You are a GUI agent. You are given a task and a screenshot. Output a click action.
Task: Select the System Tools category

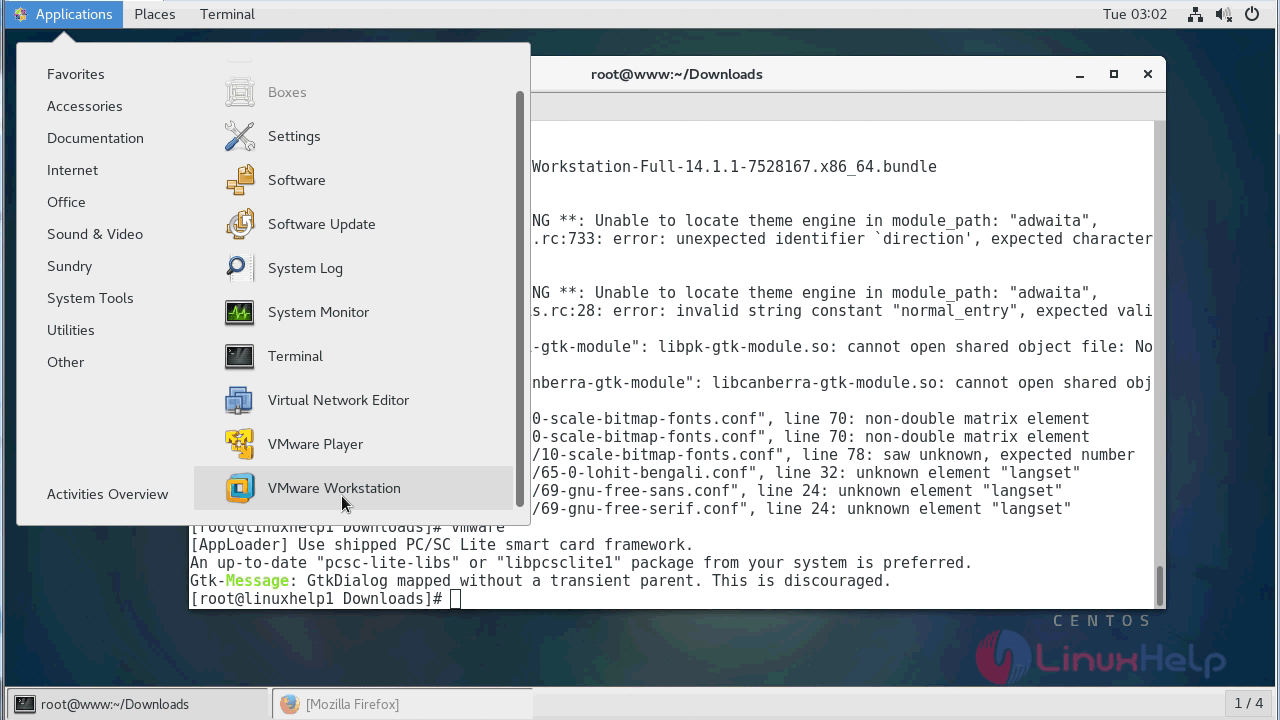click(x=90, y=298)
